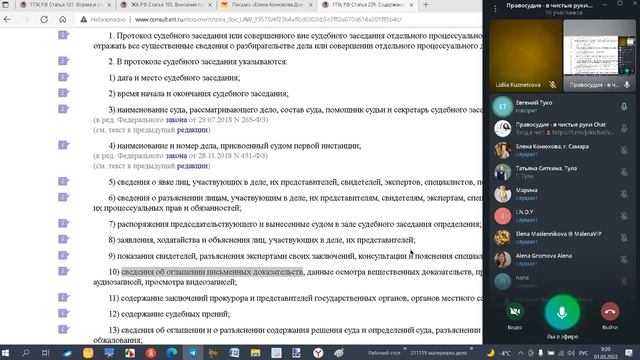Screen dimensions: 640x360
Task: Click bookmark icon beside item 4) наименование и номер дела
Action: 63,145
